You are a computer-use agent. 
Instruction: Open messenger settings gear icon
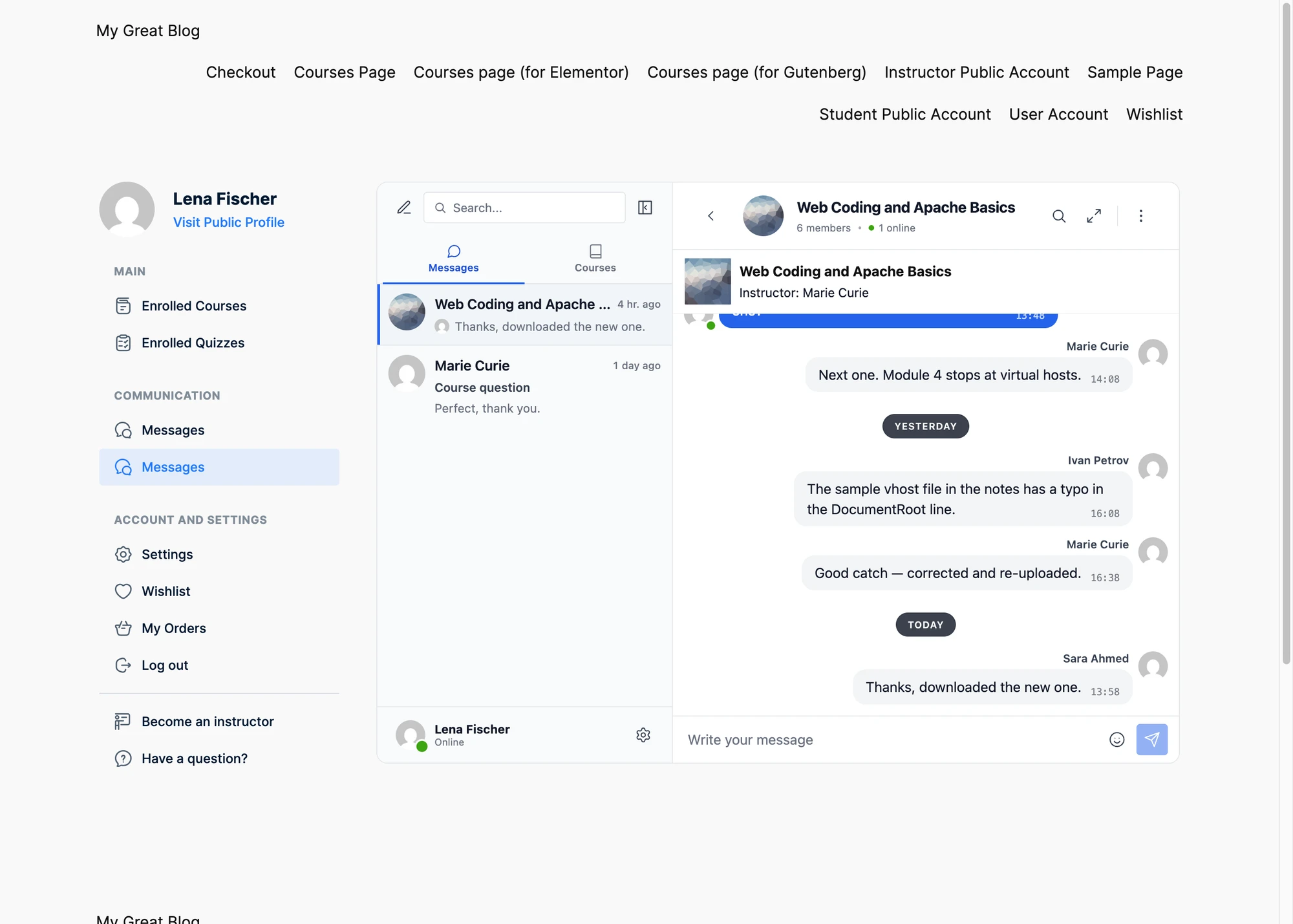point(643,735)
